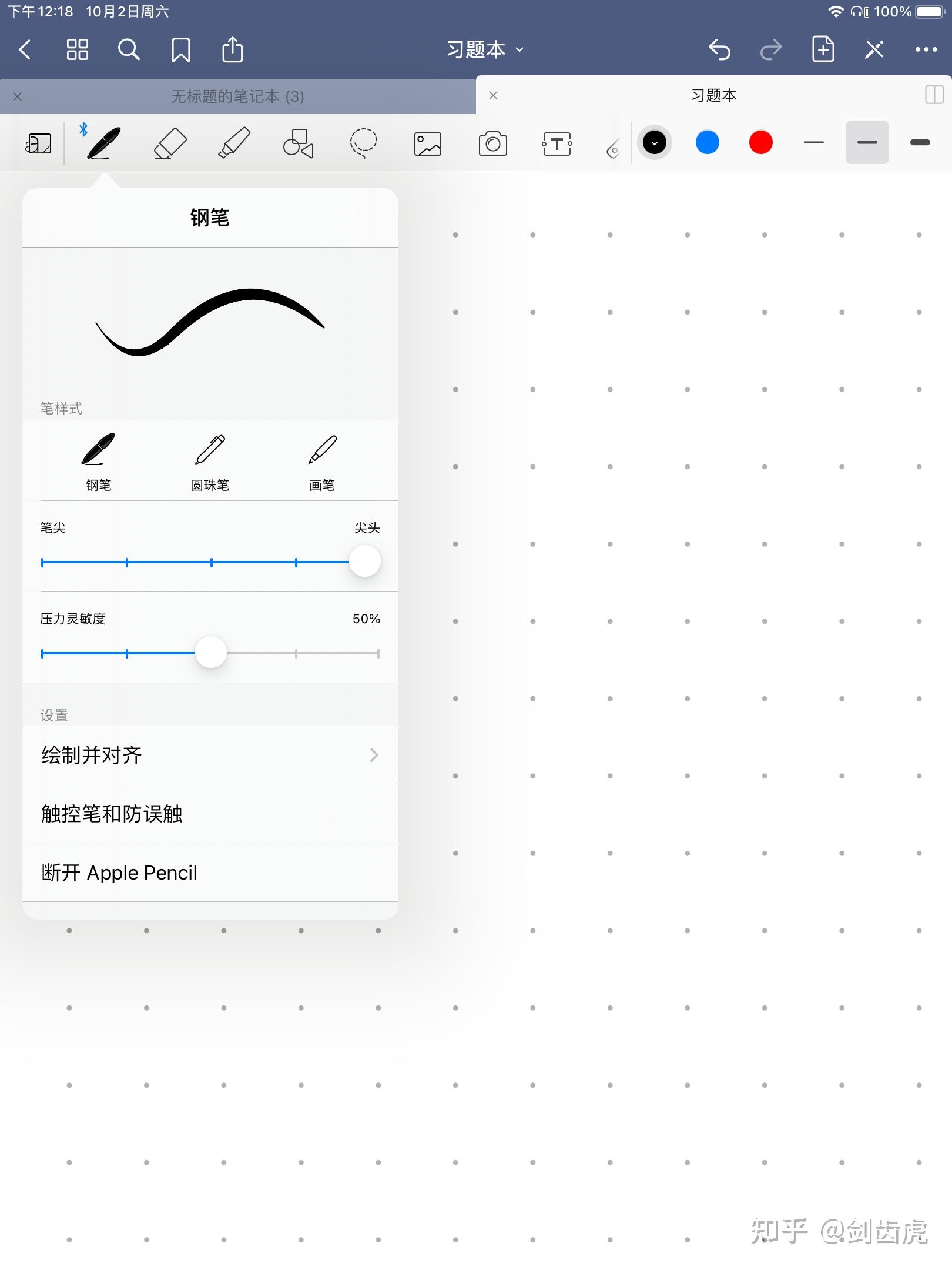Bookmark the current page
The width and height of the screenshot is (952, 1270).
180,50
